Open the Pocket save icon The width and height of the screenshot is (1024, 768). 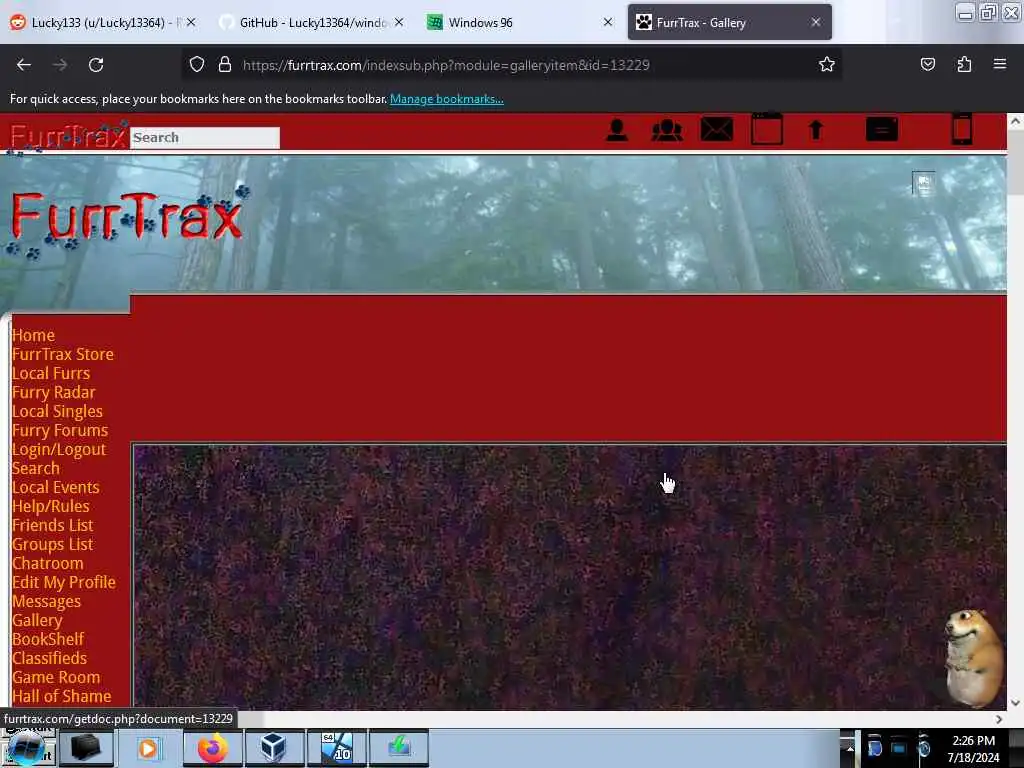point(927,65)
